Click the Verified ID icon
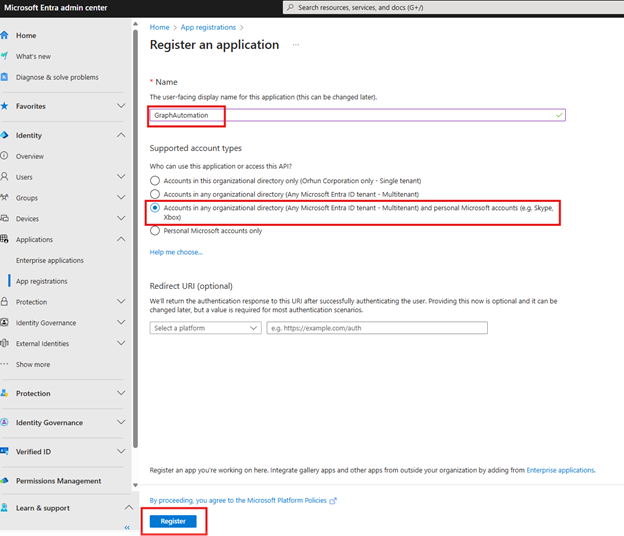The width and height of the screenshot is (624, 536). (5, 452)
